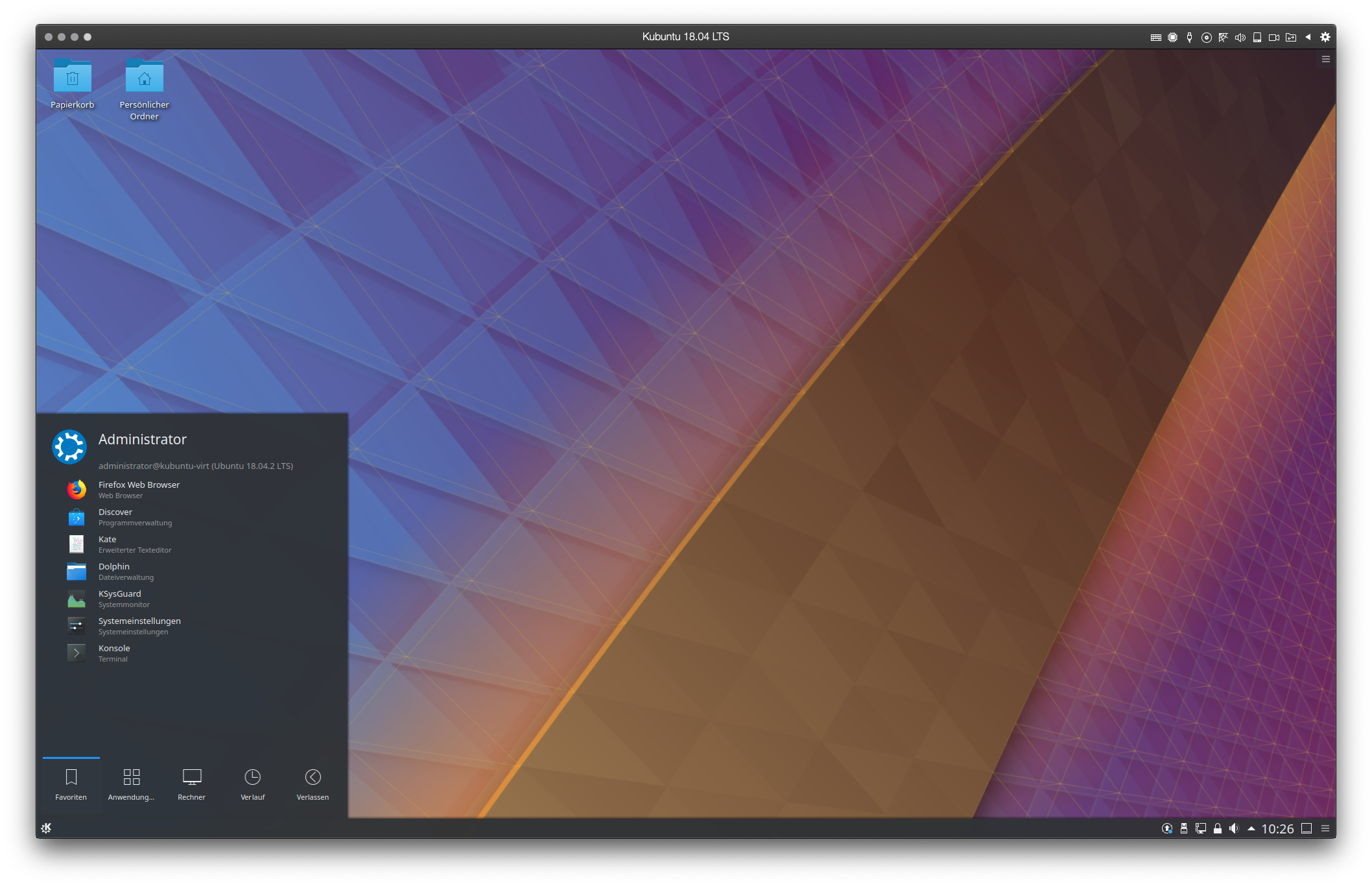The width and height of the screenshot is (1372, 886).
Task: Click the VM CPU chip icon
Action: tap(1173, 38)
